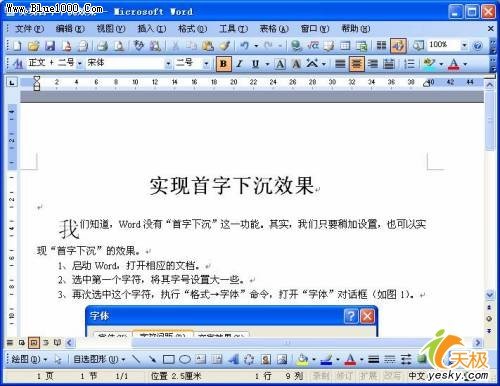Open Print Preview icon
Image resolution: width=500 pixels, height=386 pixels.
click(119, 46)
